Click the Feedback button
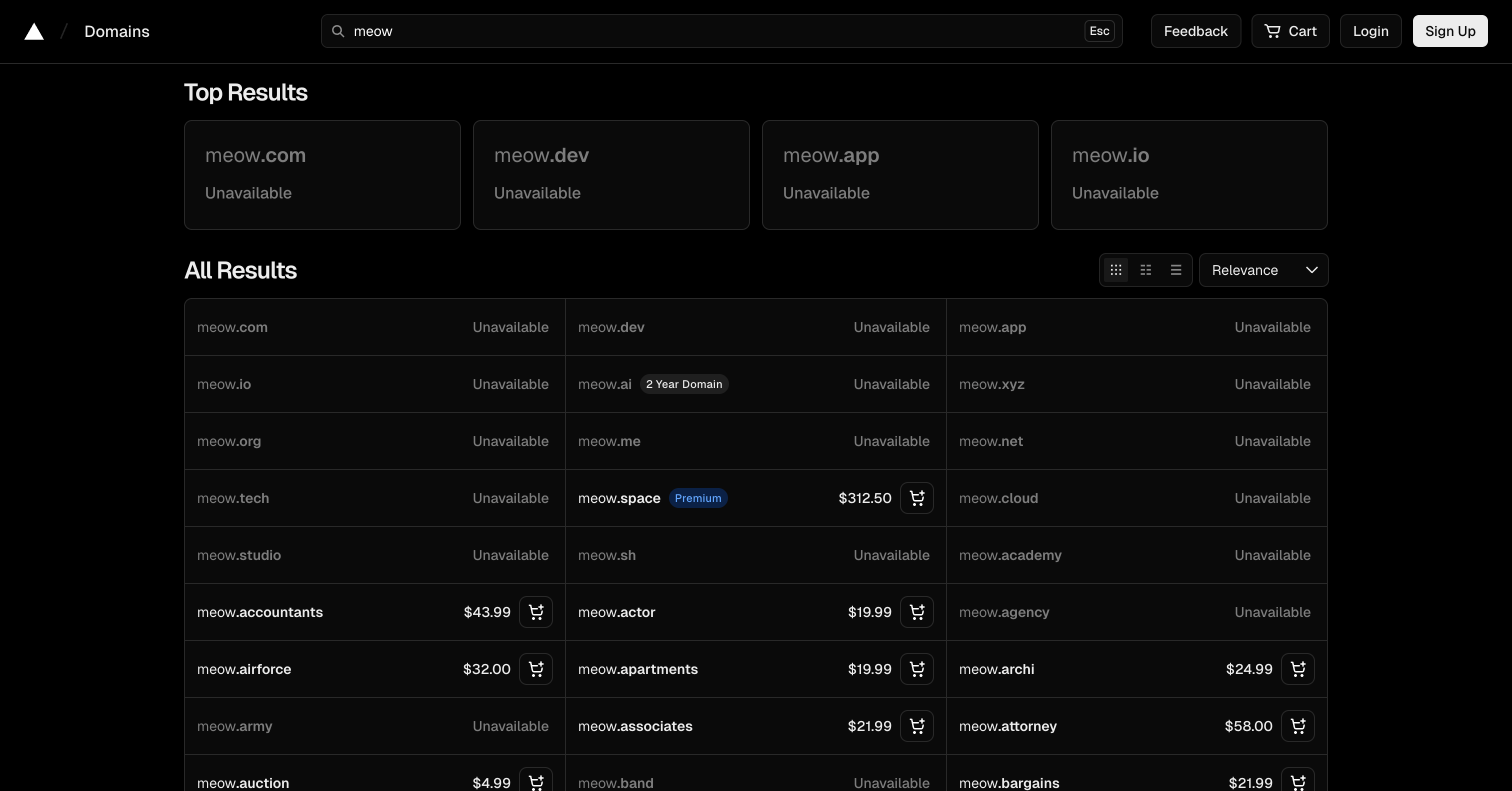 (x=1195, y=31)
